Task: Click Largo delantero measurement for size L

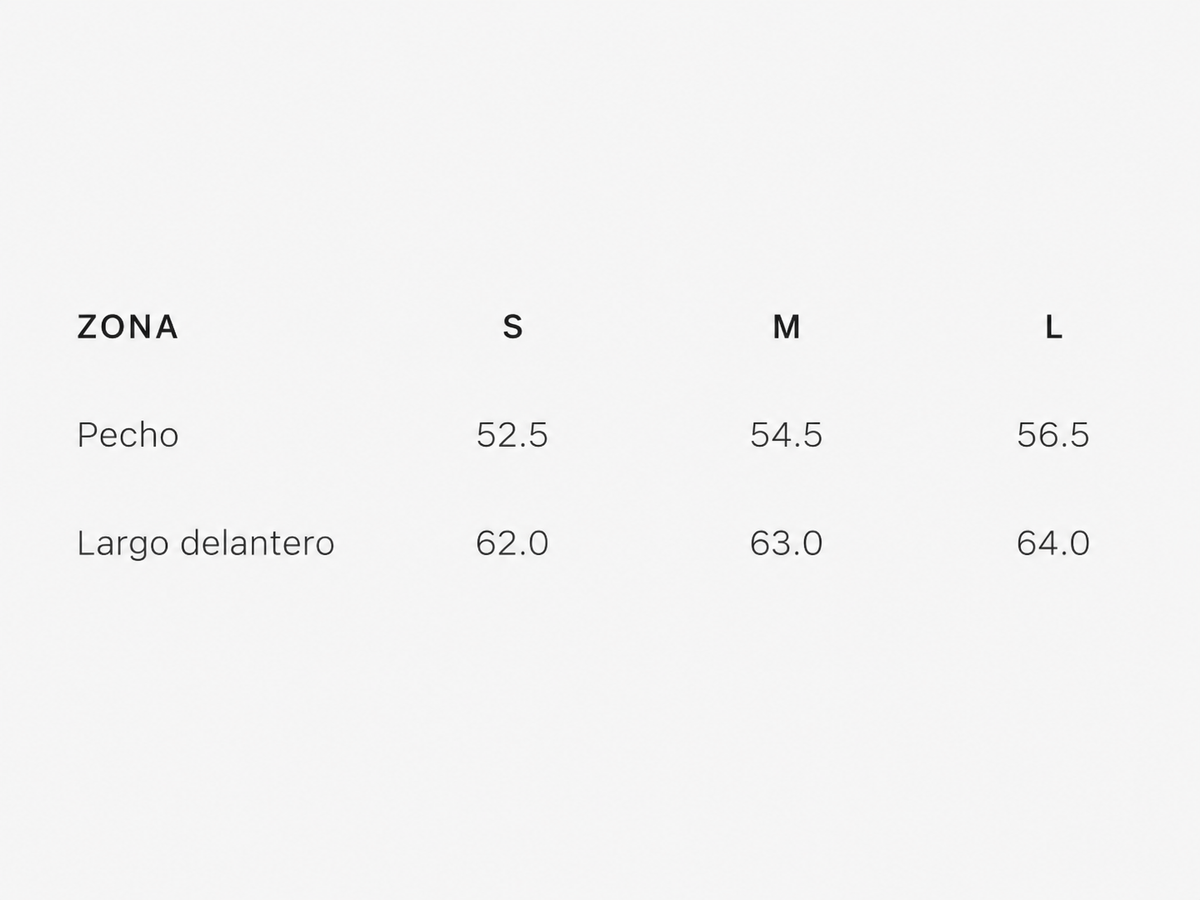Action: (x=1053, y=543)
